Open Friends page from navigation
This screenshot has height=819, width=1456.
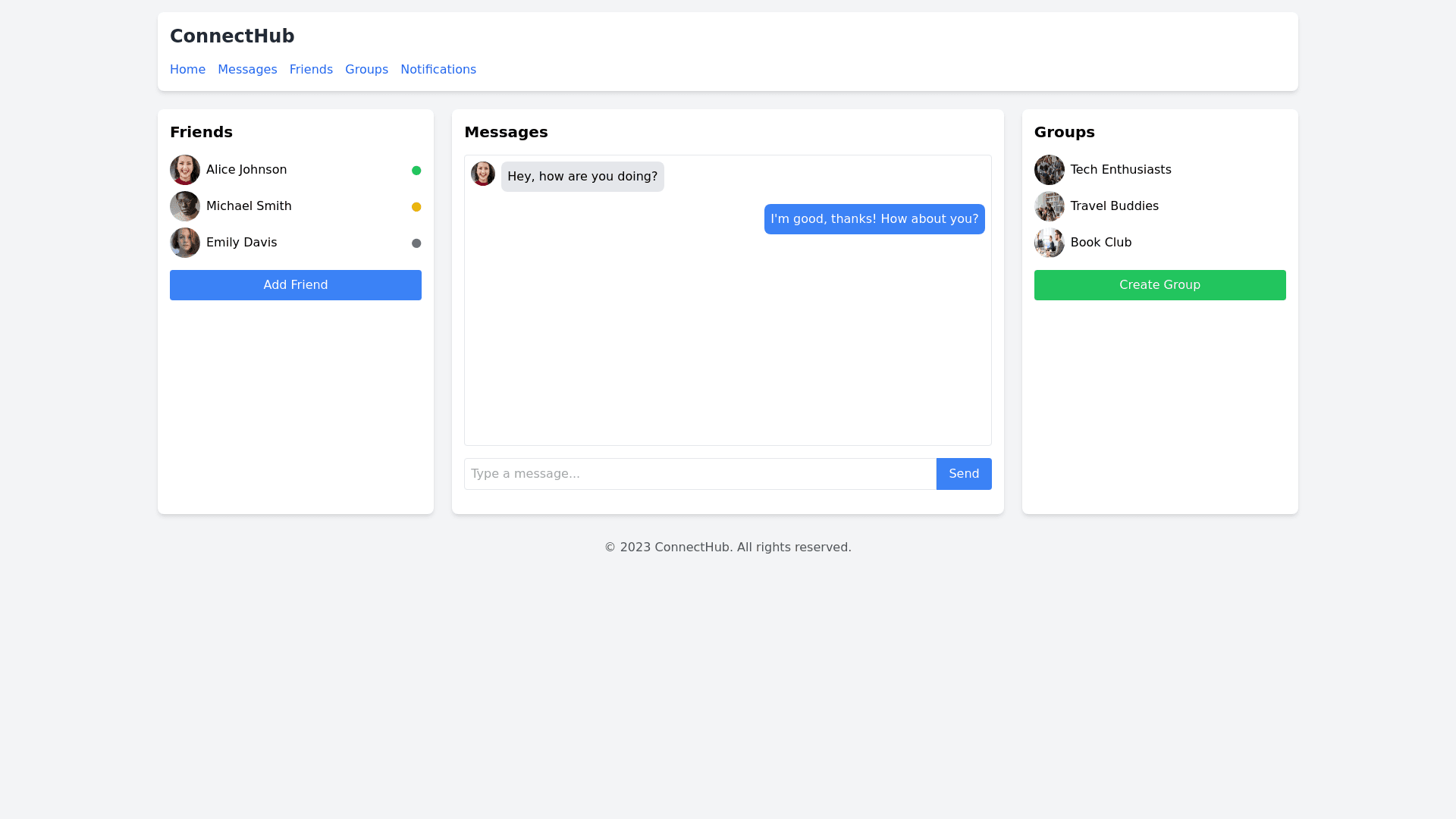pyautogui.click(x=311, y=70)
